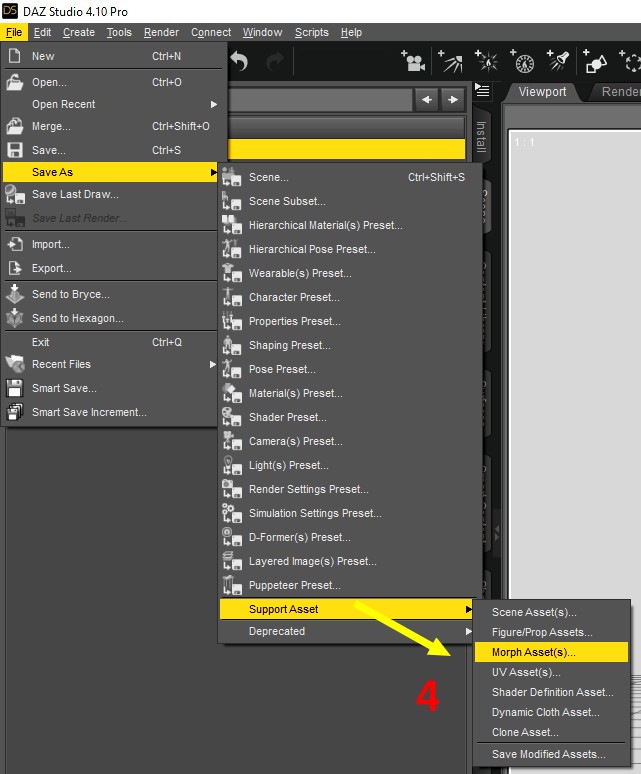Open the Connect menu

click(211, 33)
